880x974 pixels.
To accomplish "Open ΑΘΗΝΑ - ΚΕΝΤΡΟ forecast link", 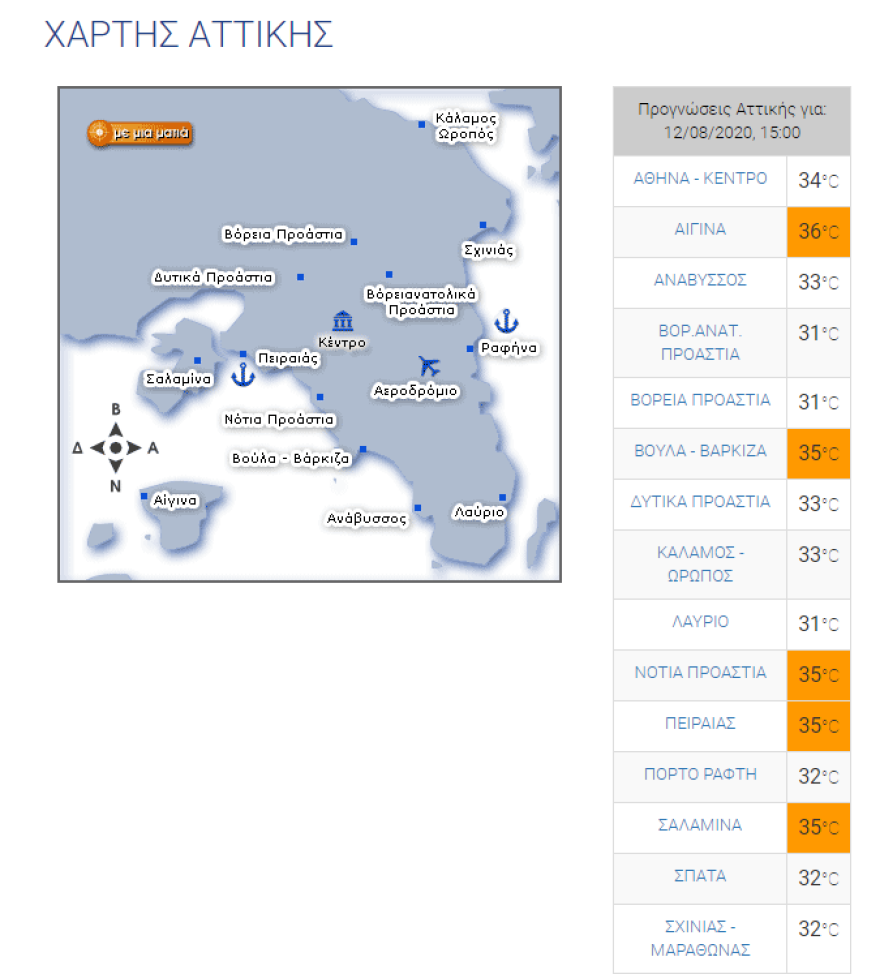I will click(x=700, y=179).
